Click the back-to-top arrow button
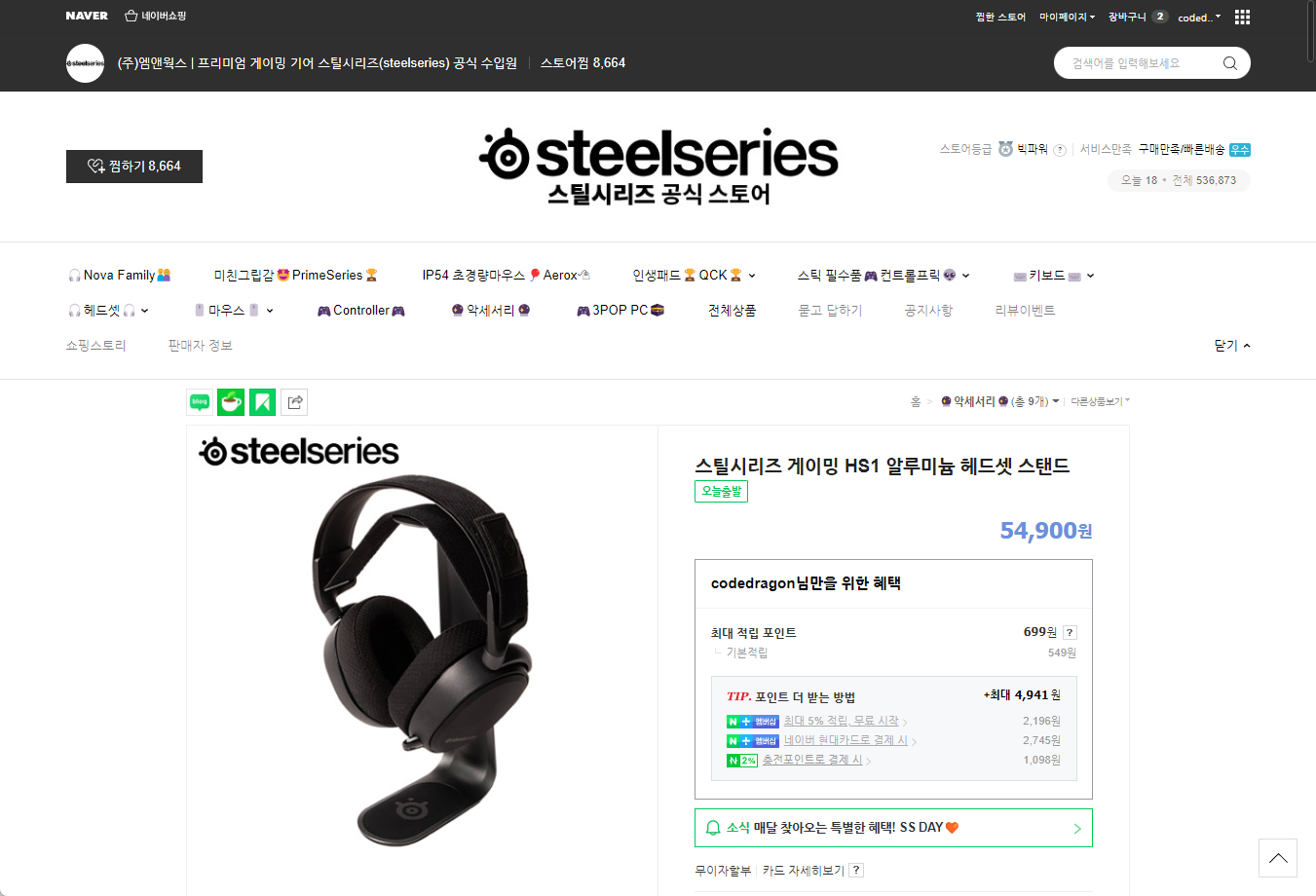The width and height of the screenshot is (1316, 896). tap(1278, 858)
